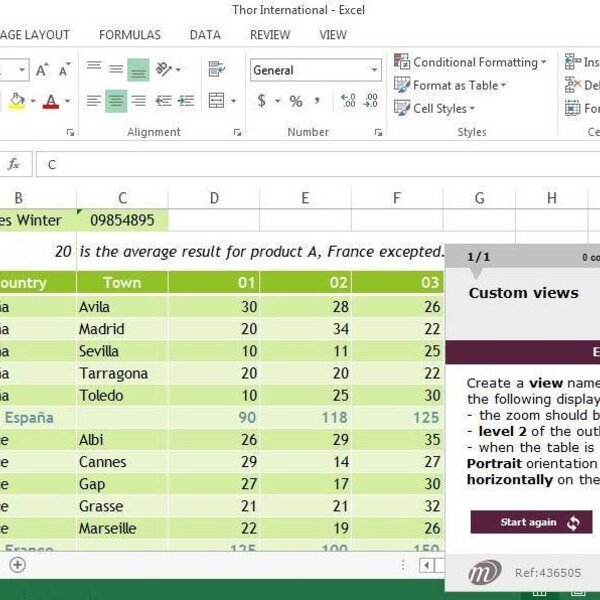Click the Increase Indent icon
The height and width of the screenshot is (600, 600).
[186, 101]
